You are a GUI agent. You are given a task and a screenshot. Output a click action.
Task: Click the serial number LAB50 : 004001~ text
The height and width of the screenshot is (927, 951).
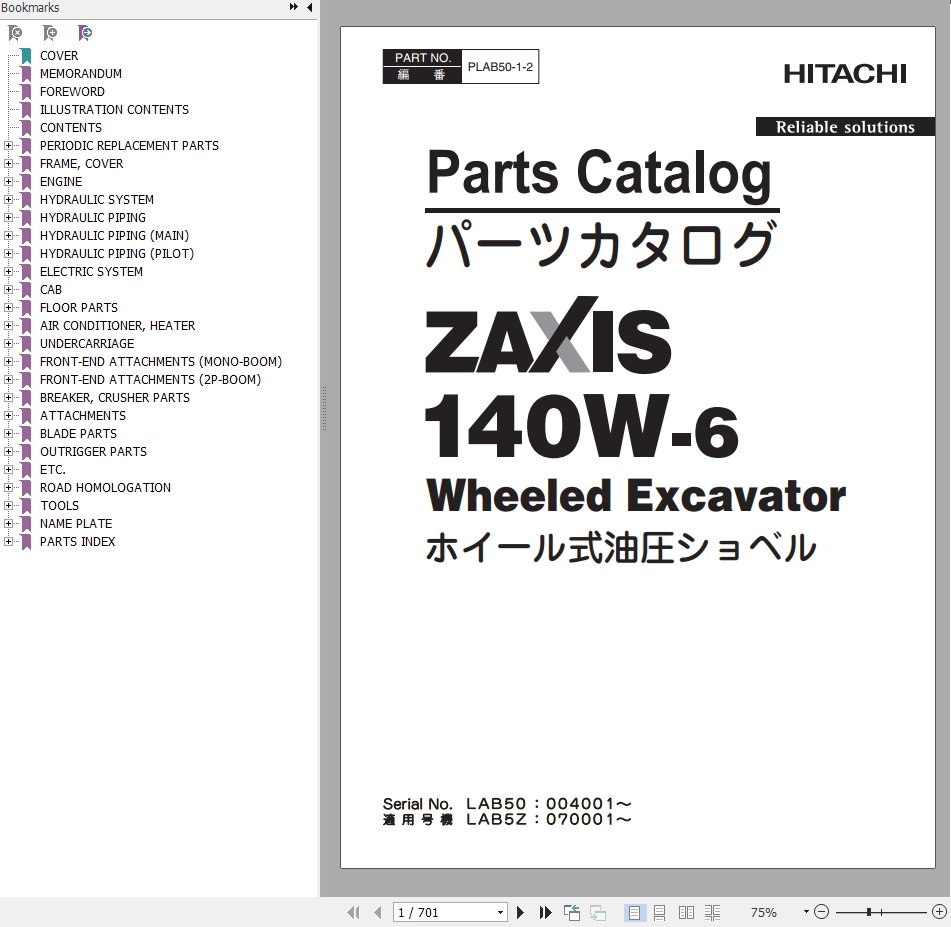coord(549,803)
